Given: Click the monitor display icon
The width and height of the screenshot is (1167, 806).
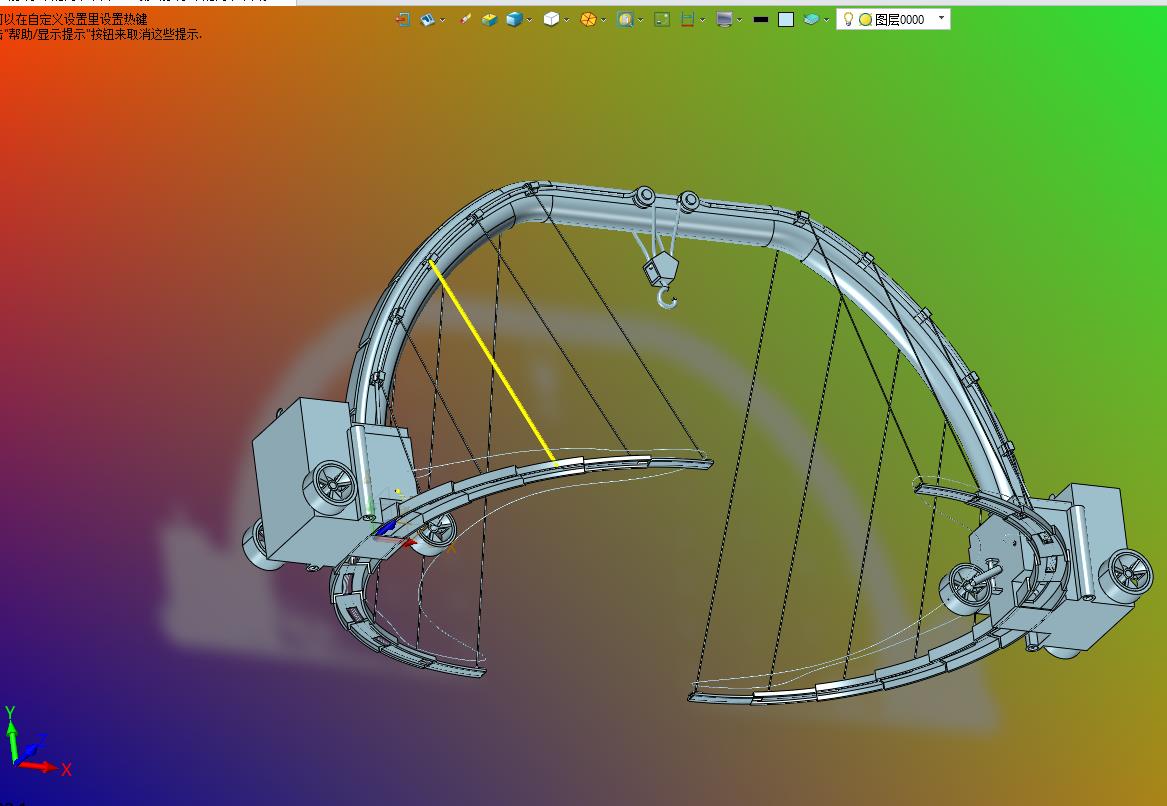Looking at the screenshot, I should (724, 19).
